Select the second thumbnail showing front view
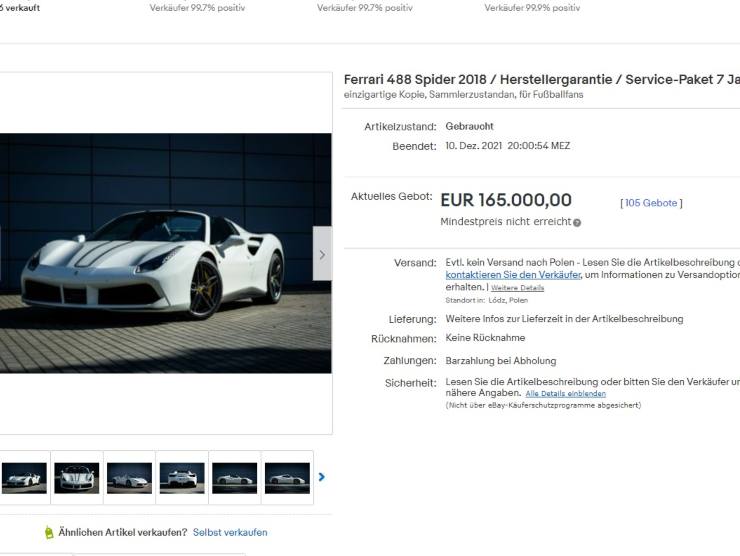Viewport: 740px width, 556px height. 77,478
